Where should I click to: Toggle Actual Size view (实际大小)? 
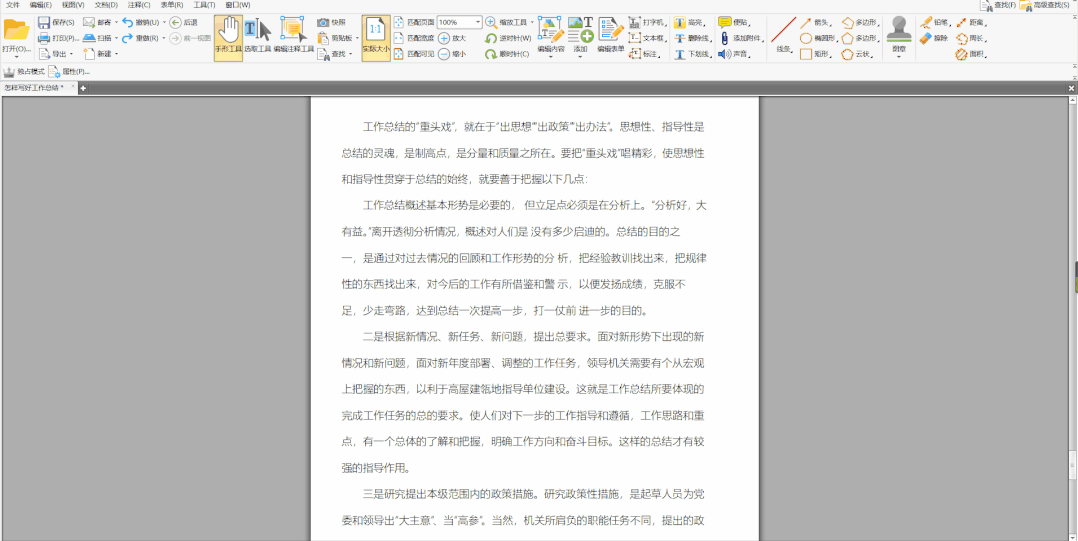pyautogui.click(x=376, y=37)
